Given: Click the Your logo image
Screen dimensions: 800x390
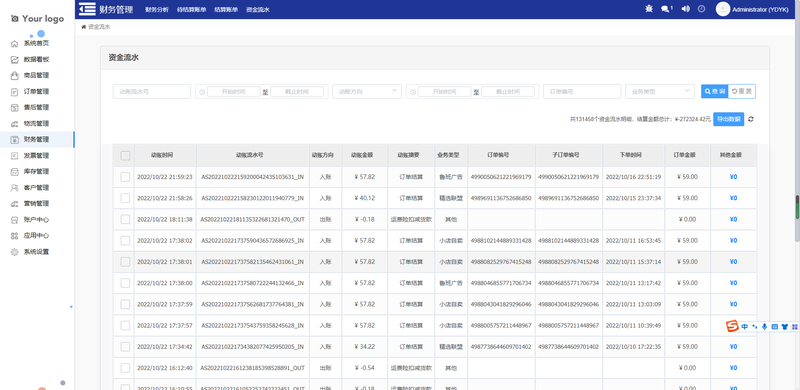Looking at the screenshot, I should [x=38, y=19].
